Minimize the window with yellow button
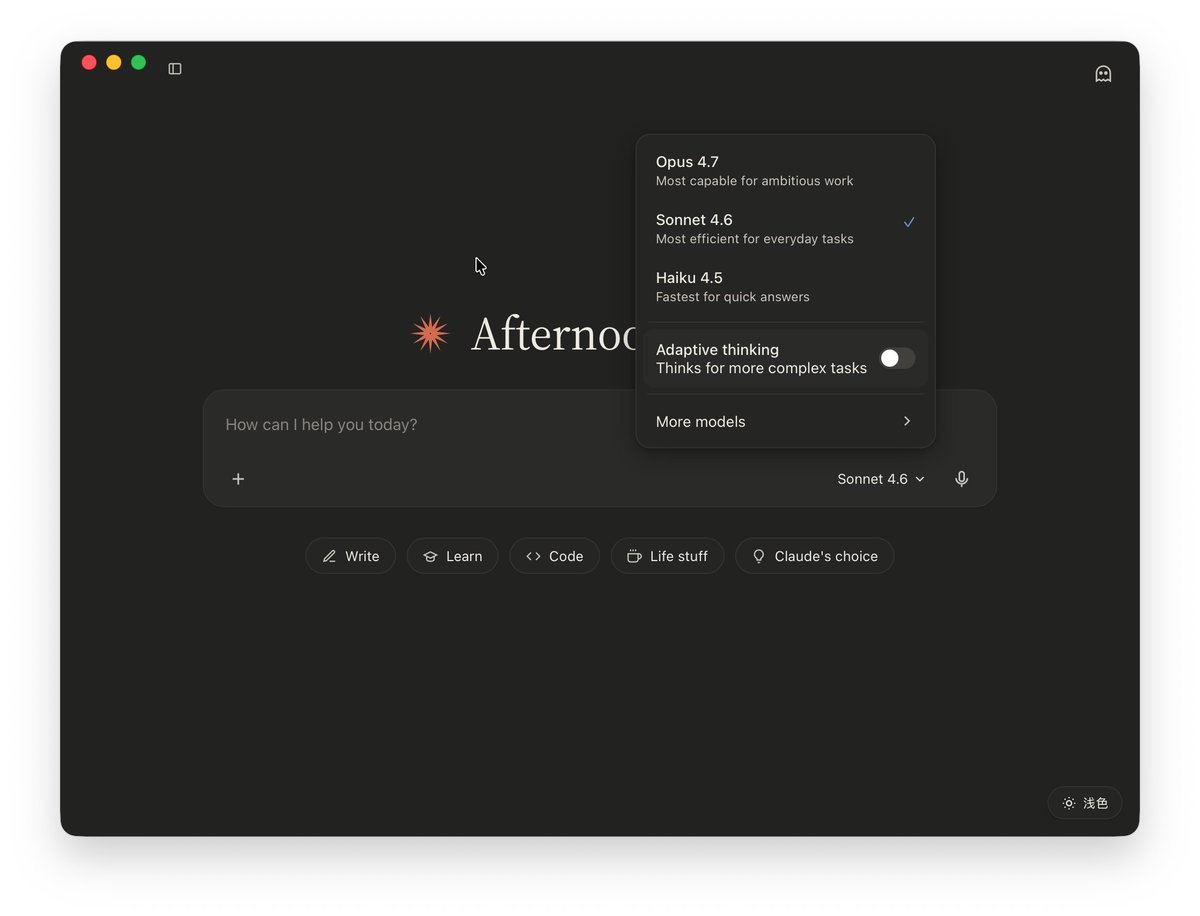The image size is (1200, 916). click(x=114, y=62)
